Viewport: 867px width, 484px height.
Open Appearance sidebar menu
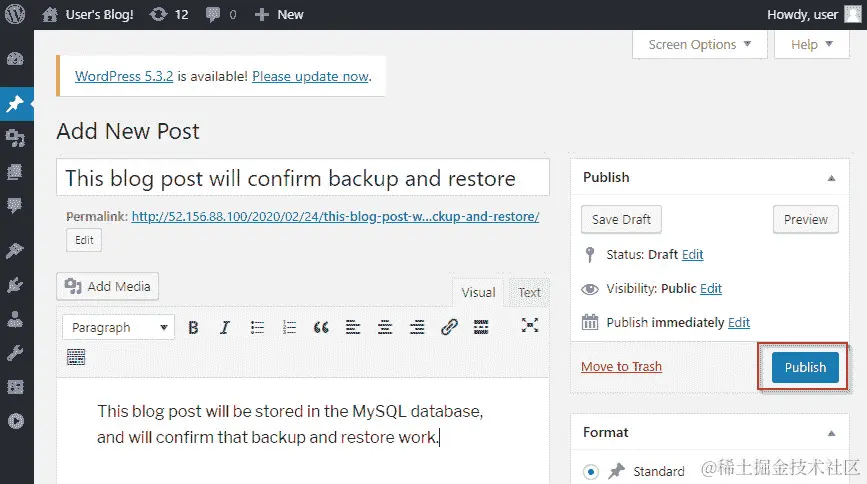[15, 251]
